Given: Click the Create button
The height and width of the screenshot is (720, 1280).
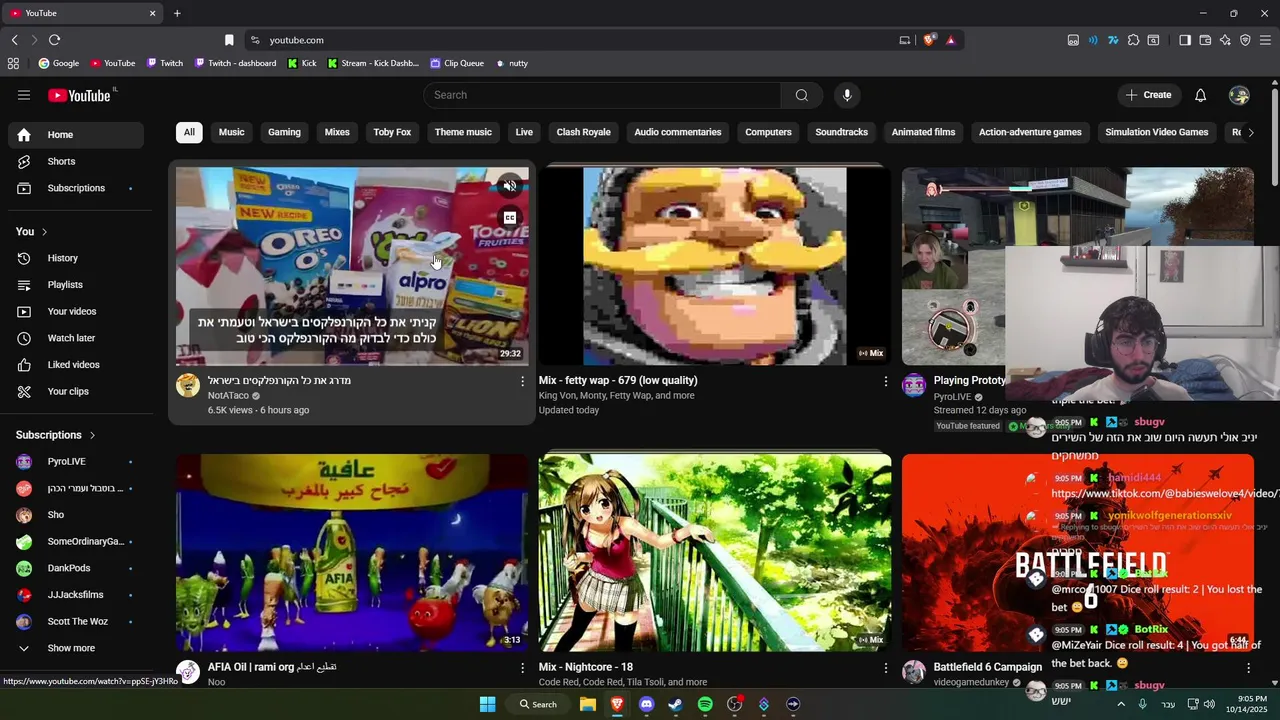Looking at the screenshot, I should click(1148, 95).
